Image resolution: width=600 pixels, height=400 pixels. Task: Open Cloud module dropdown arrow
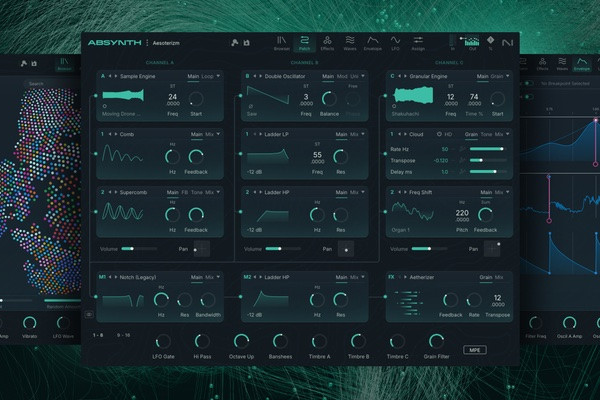coord(507,134)
